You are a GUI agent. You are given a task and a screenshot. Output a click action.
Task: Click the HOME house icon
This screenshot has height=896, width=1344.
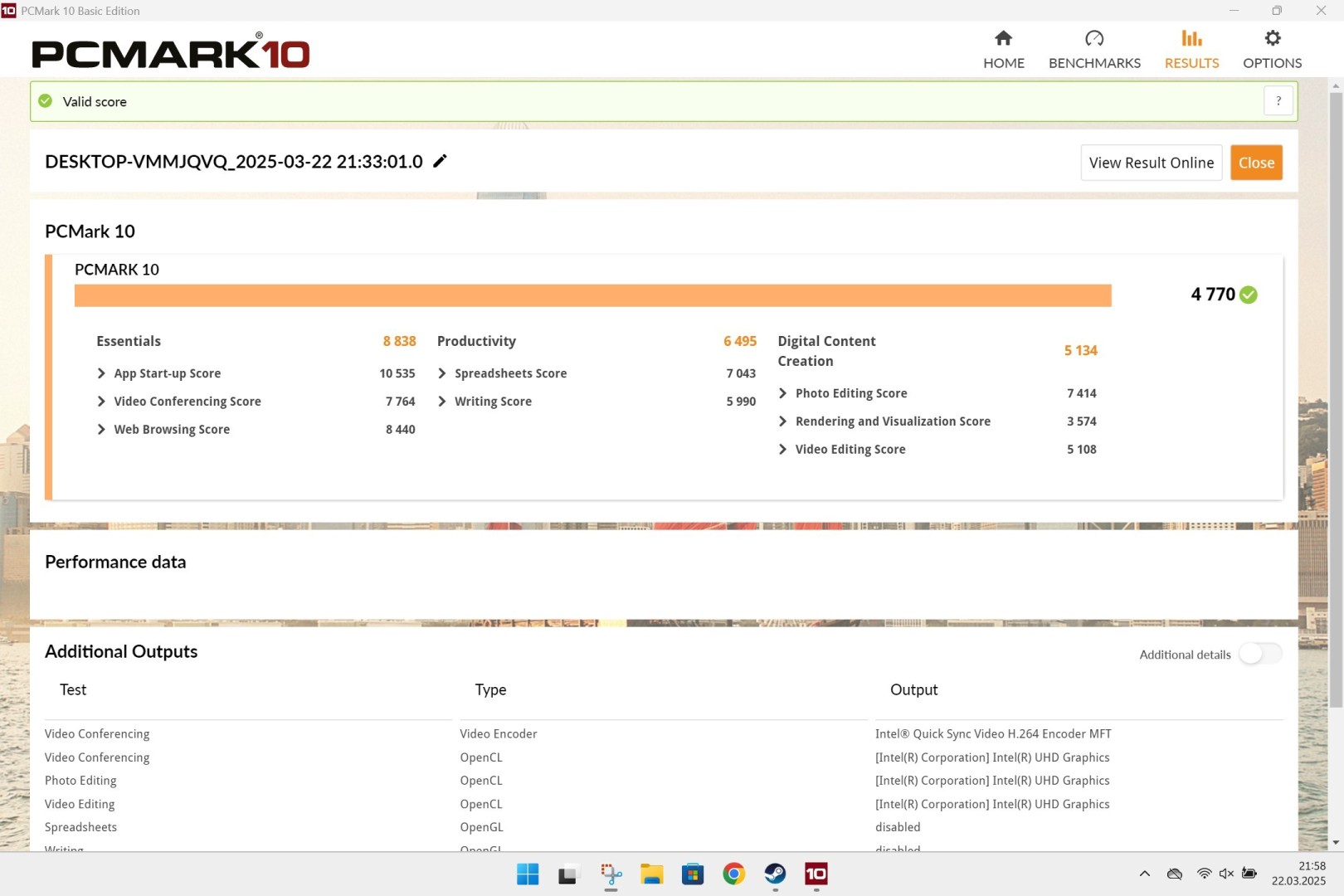(1003, 38)
